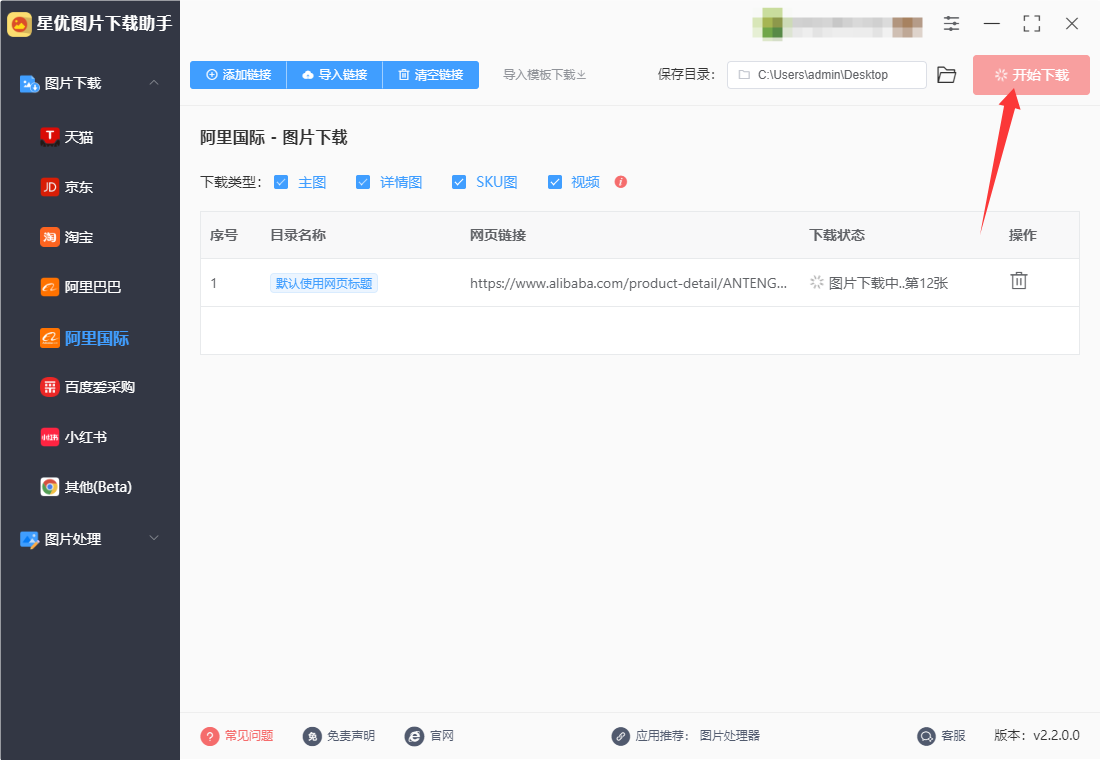Click the 图片下载中..第12张 status text

tap(888, 283)
